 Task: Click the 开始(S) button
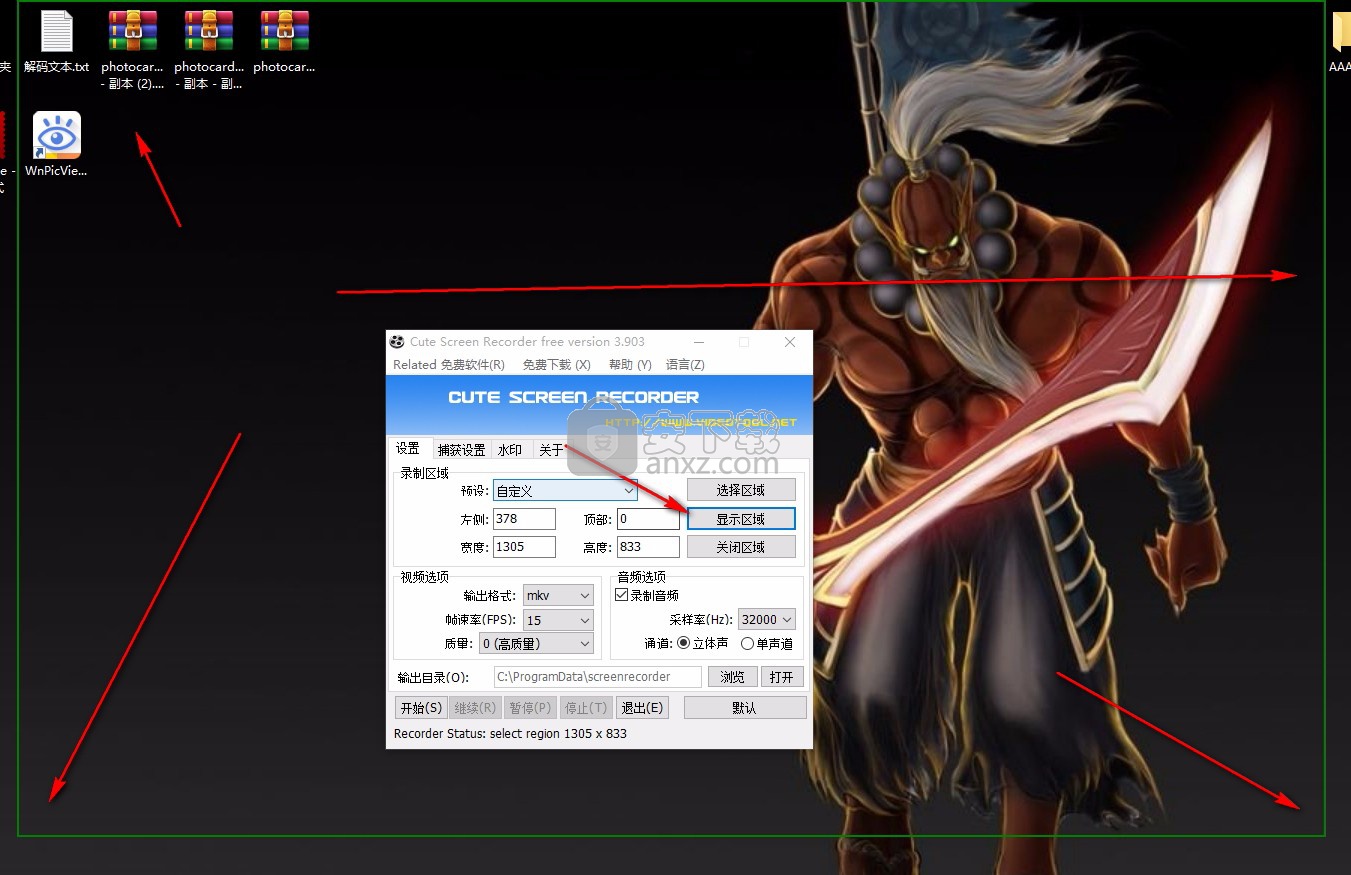[x=421, y=708]
